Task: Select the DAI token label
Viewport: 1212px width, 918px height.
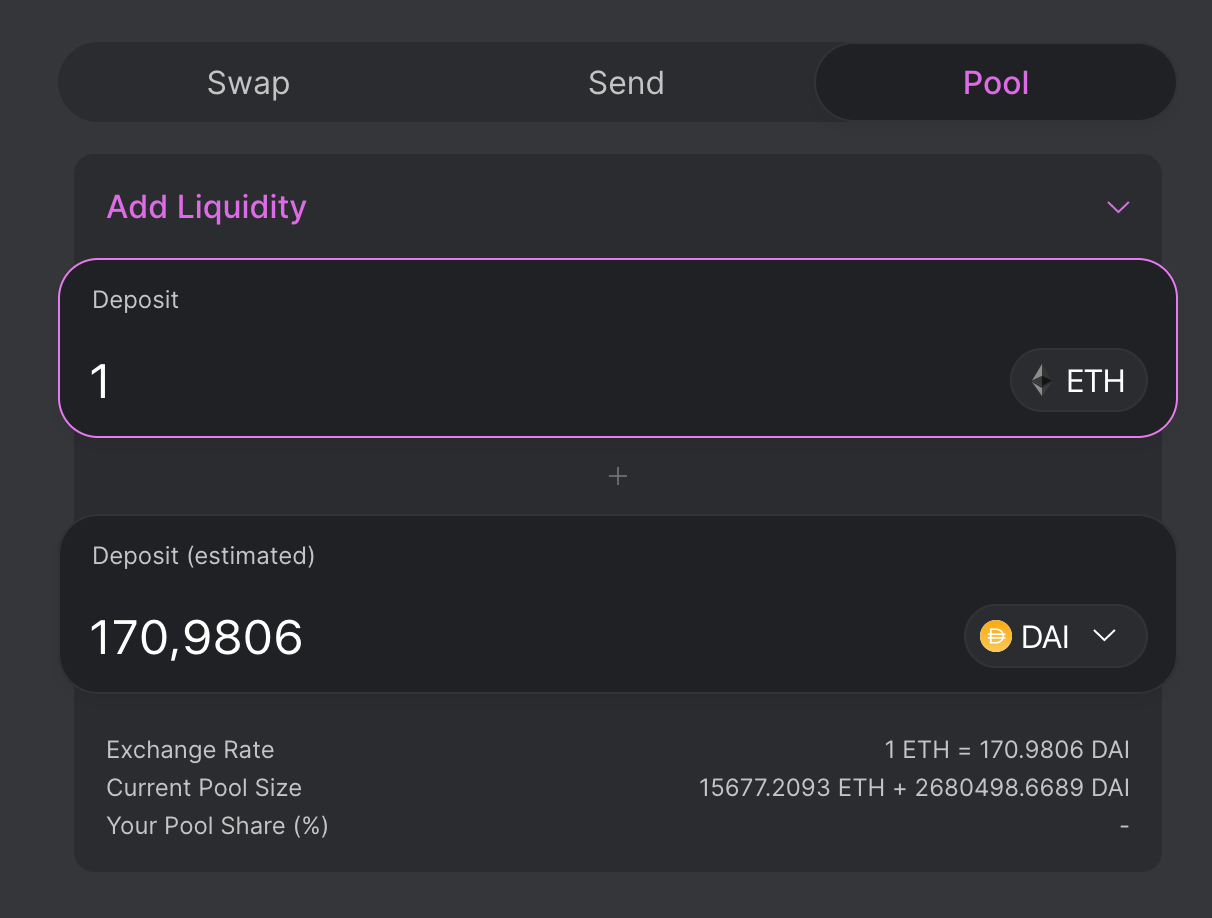Action: 1046,637
